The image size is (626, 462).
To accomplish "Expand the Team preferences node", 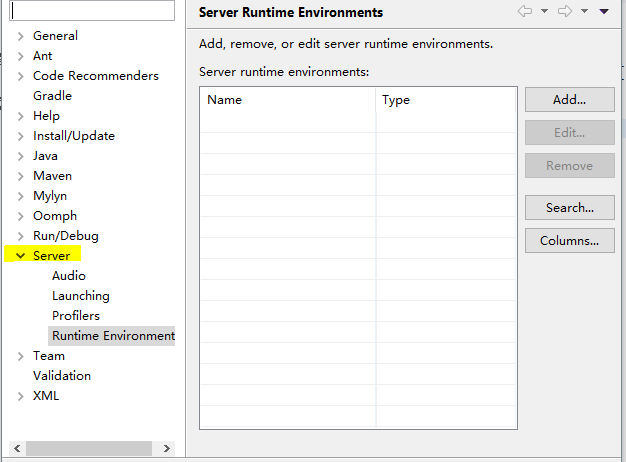I will point(20,356).
